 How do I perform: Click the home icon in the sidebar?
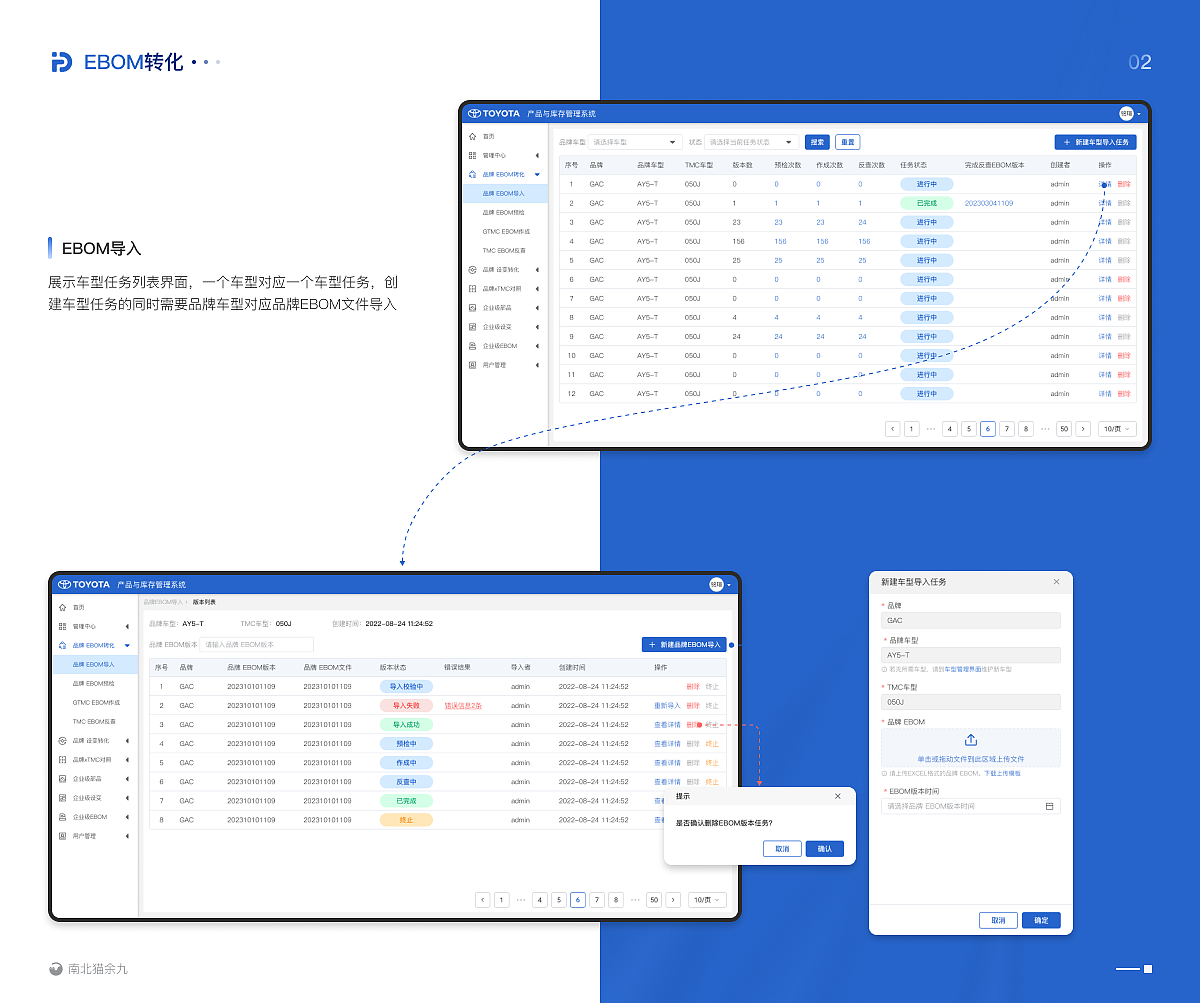(472, 136)
